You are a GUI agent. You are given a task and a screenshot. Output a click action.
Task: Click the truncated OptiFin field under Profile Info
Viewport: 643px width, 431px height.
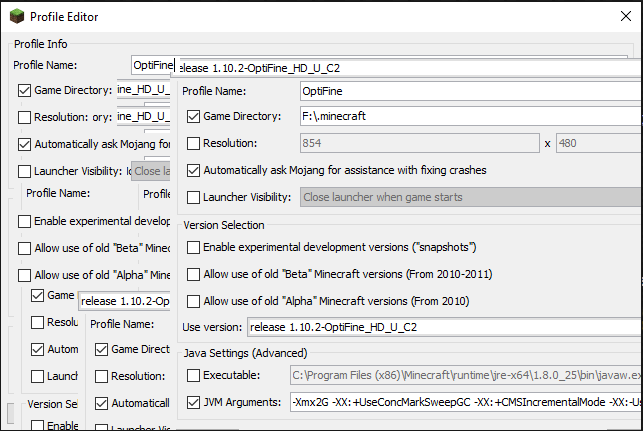pos(153,65)
